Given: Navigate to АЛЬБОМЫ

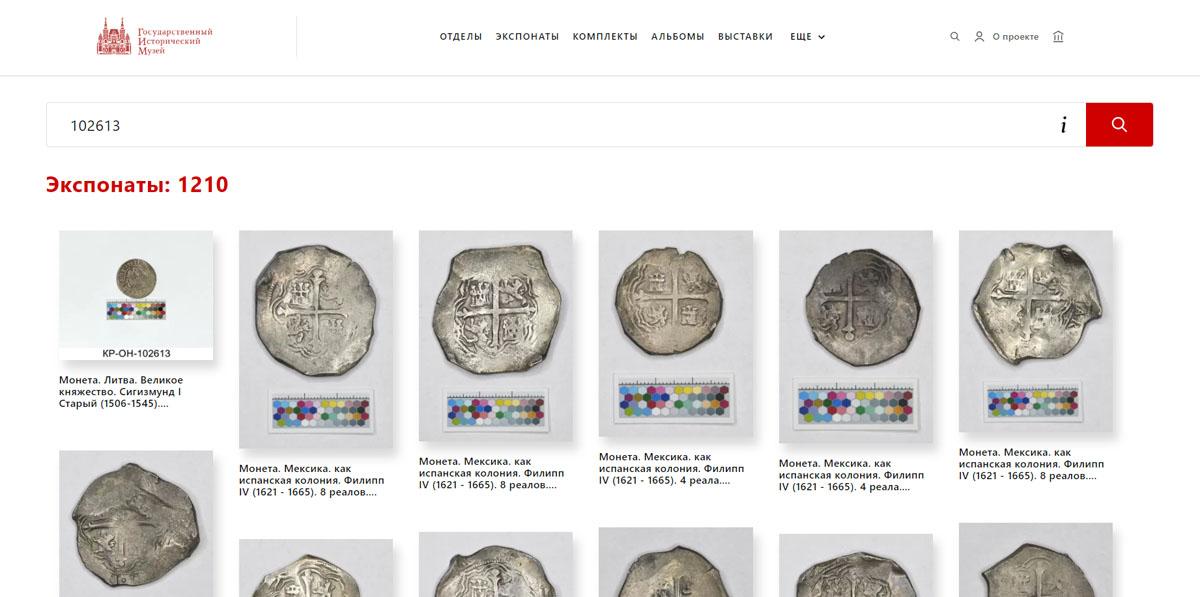Looking at the screenshot, I should [x=678, y=37].
